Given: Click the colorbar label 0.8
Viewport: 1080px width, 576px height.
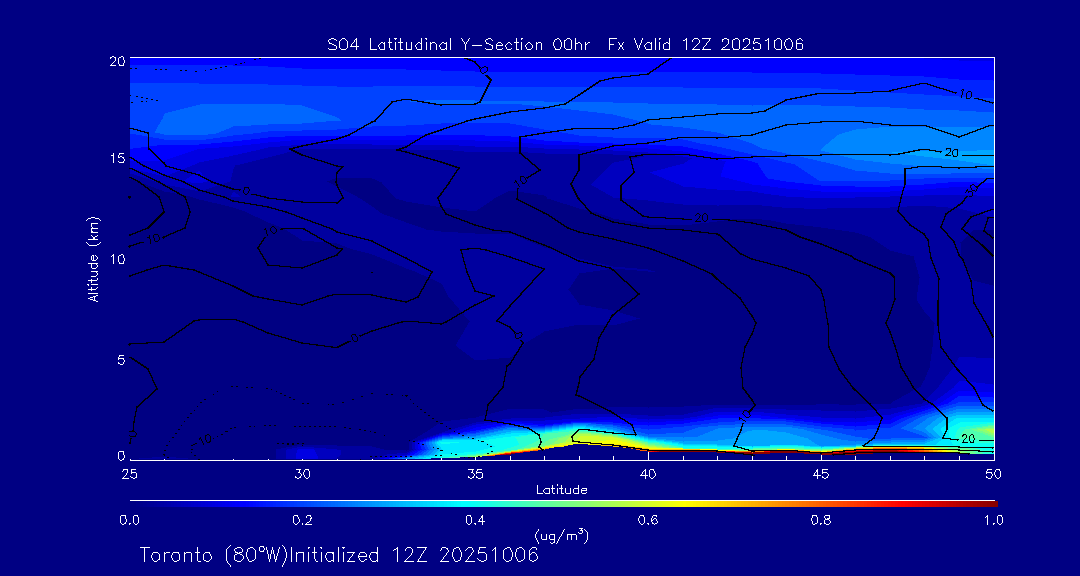Looking at the screenshot, I should [x=821, y=520].
